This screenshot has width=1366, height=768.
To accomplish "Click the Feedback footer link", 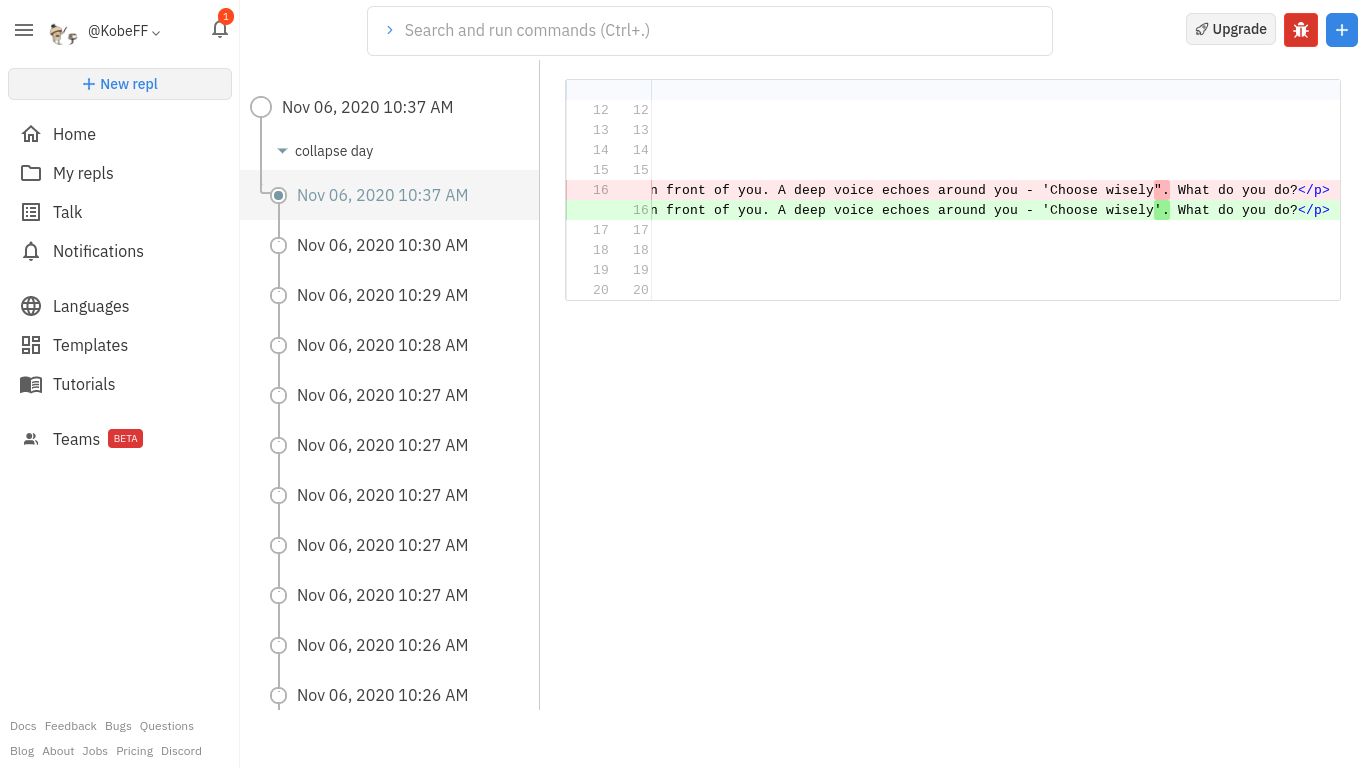I will 70,726.
